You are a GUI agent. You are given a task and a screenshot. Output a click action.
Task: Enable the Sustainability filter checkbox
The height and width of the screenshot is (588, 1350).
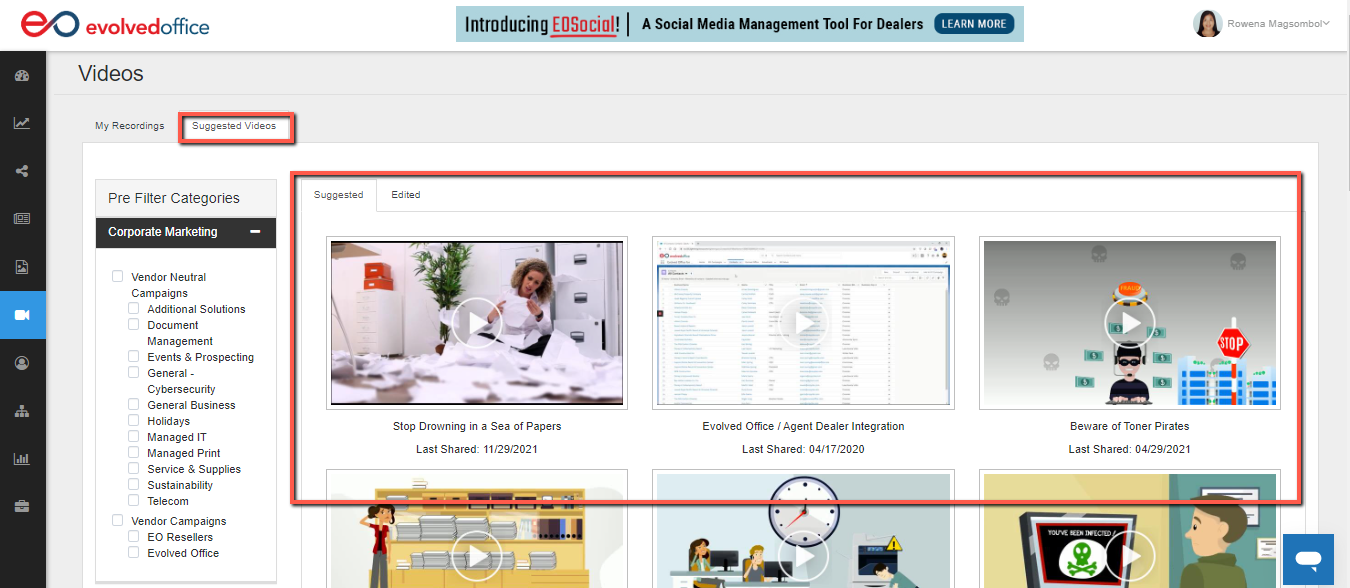pos(134,485)
